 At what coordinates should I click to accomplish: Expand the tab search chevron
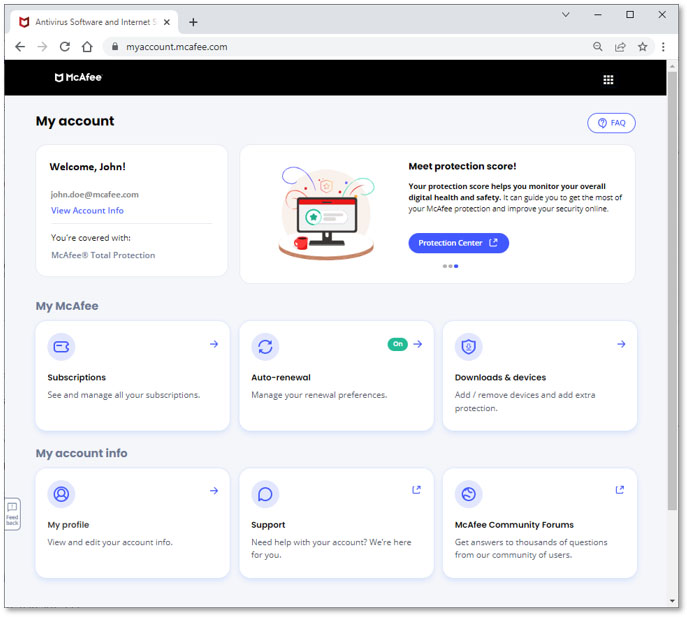pyautogui.click(x=566, y=15)
